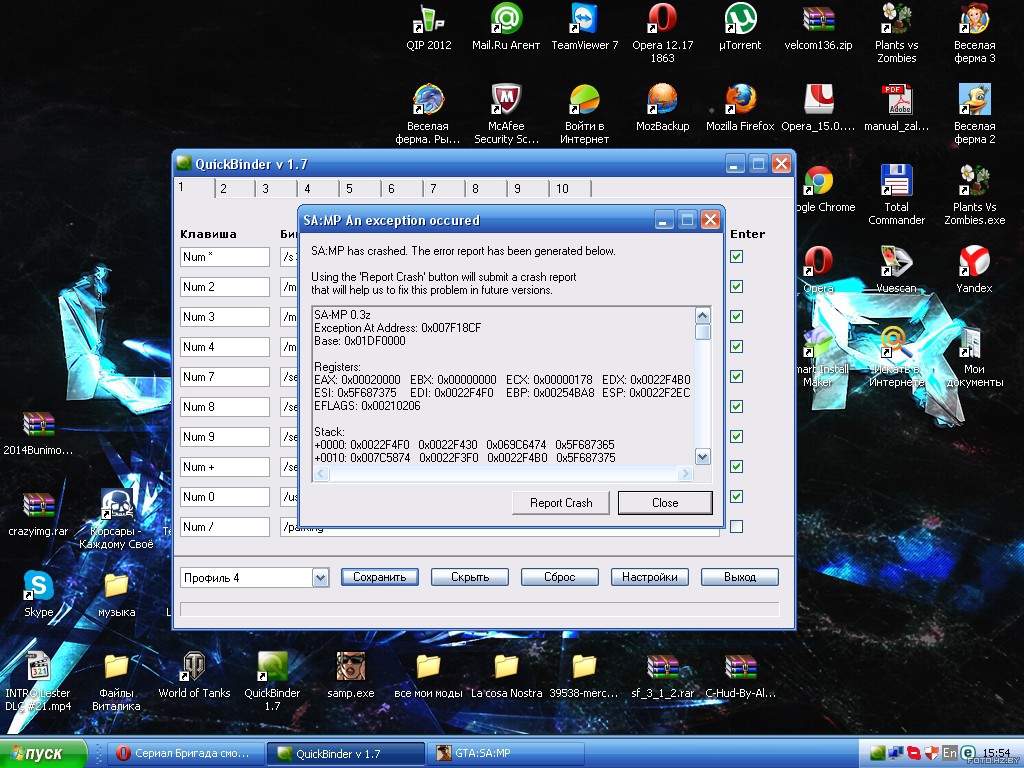The width and height of the screenshot is (1024, 768).
Task: Click the Report Crash button
Action: 561,503
